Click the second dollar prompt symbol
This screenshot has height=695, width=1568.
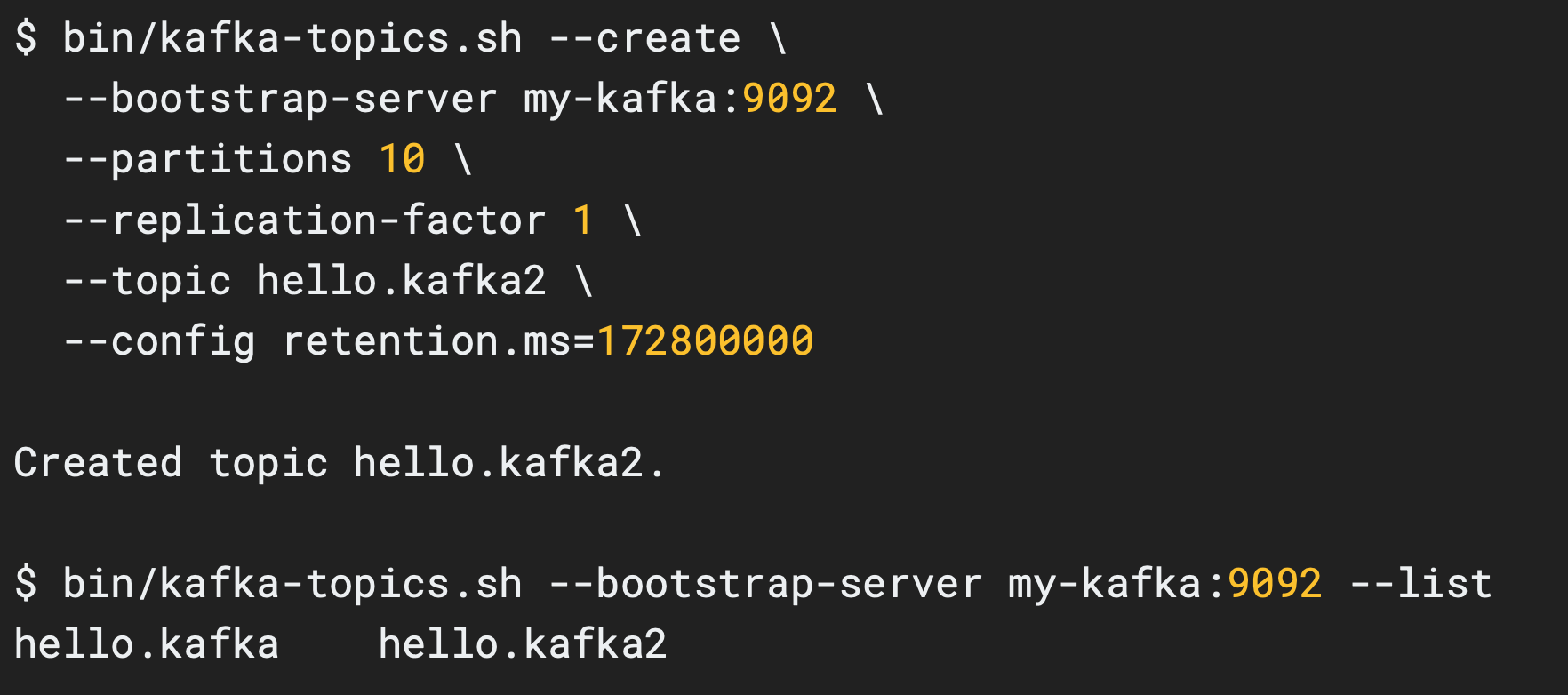(x=26, y=584)
